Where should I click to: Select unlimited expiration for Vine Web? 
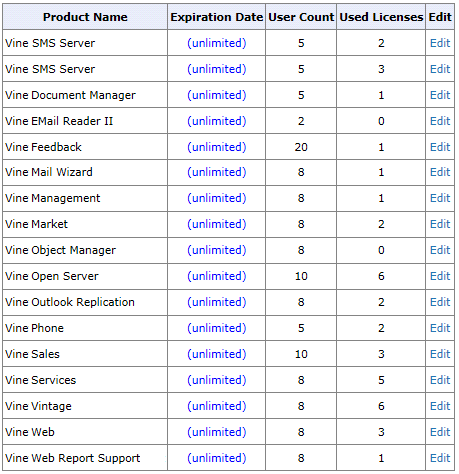(x=217, y=432)
